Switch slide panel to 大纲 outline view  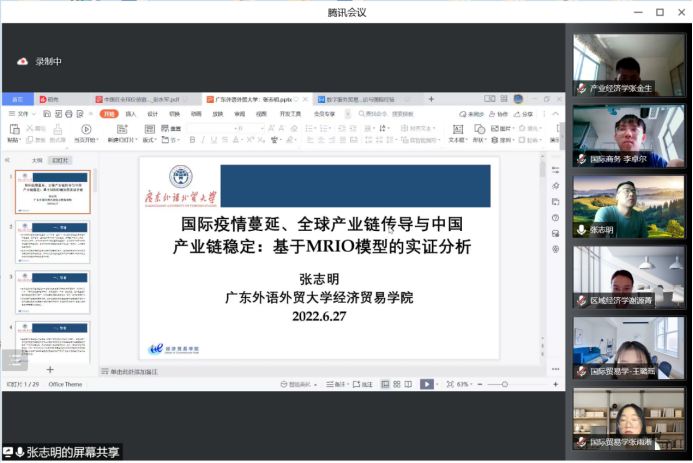[x=37, y=160]
